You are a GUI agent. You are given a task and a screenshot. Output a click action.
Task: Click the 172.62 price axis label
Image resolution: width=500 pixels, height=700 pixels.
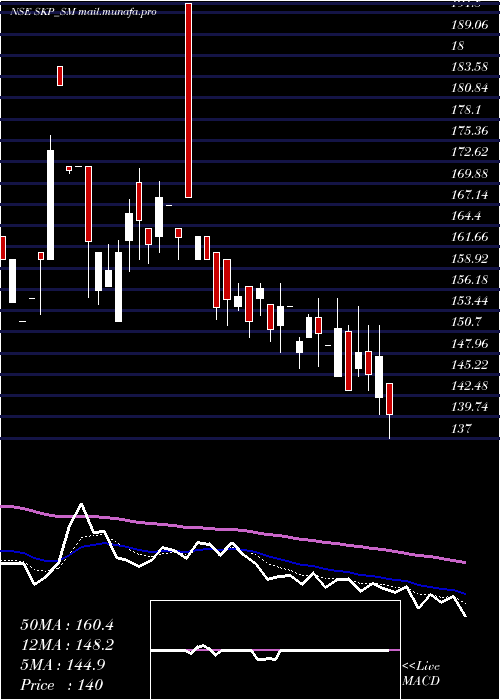(470, 152)
